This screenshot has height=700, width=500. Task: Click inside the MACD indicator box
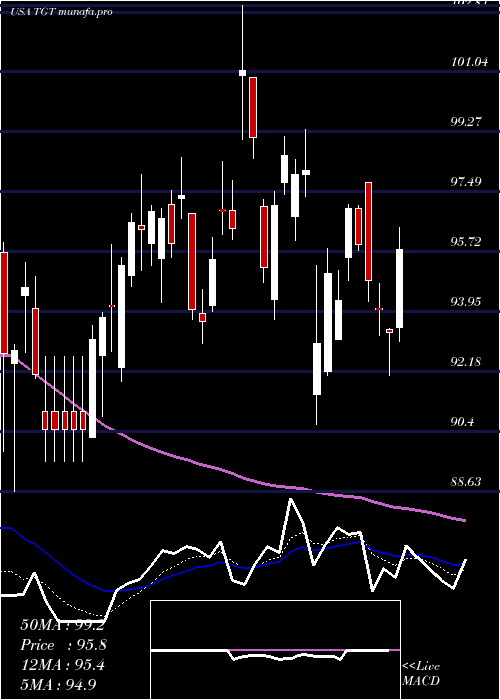click(x=275, y=650)
